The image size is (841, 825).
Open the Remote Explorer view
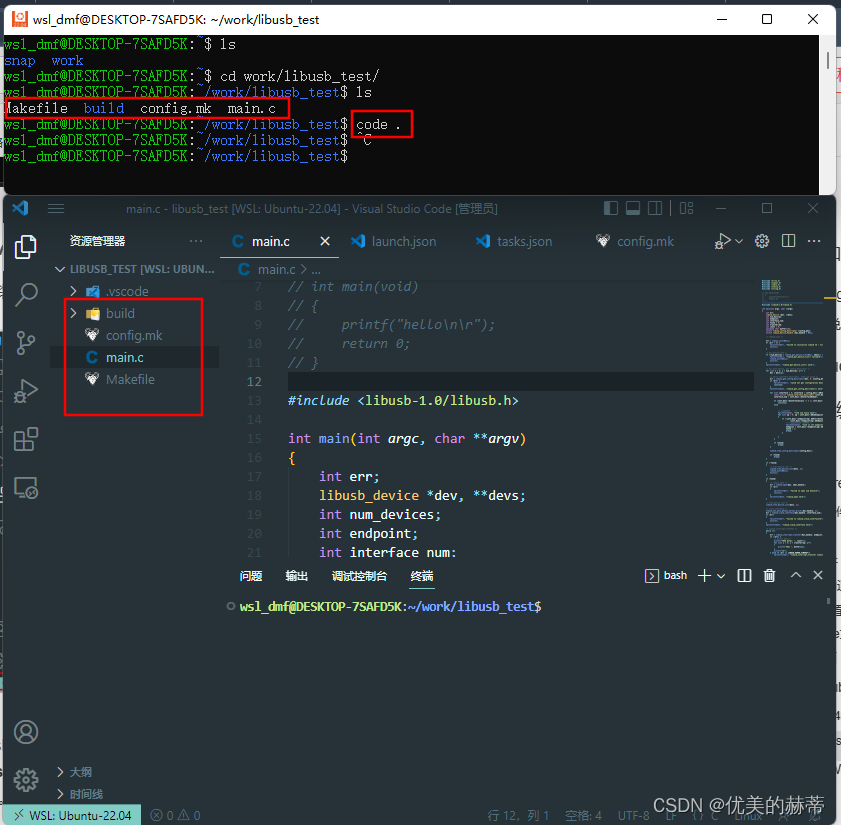[25, 488]
